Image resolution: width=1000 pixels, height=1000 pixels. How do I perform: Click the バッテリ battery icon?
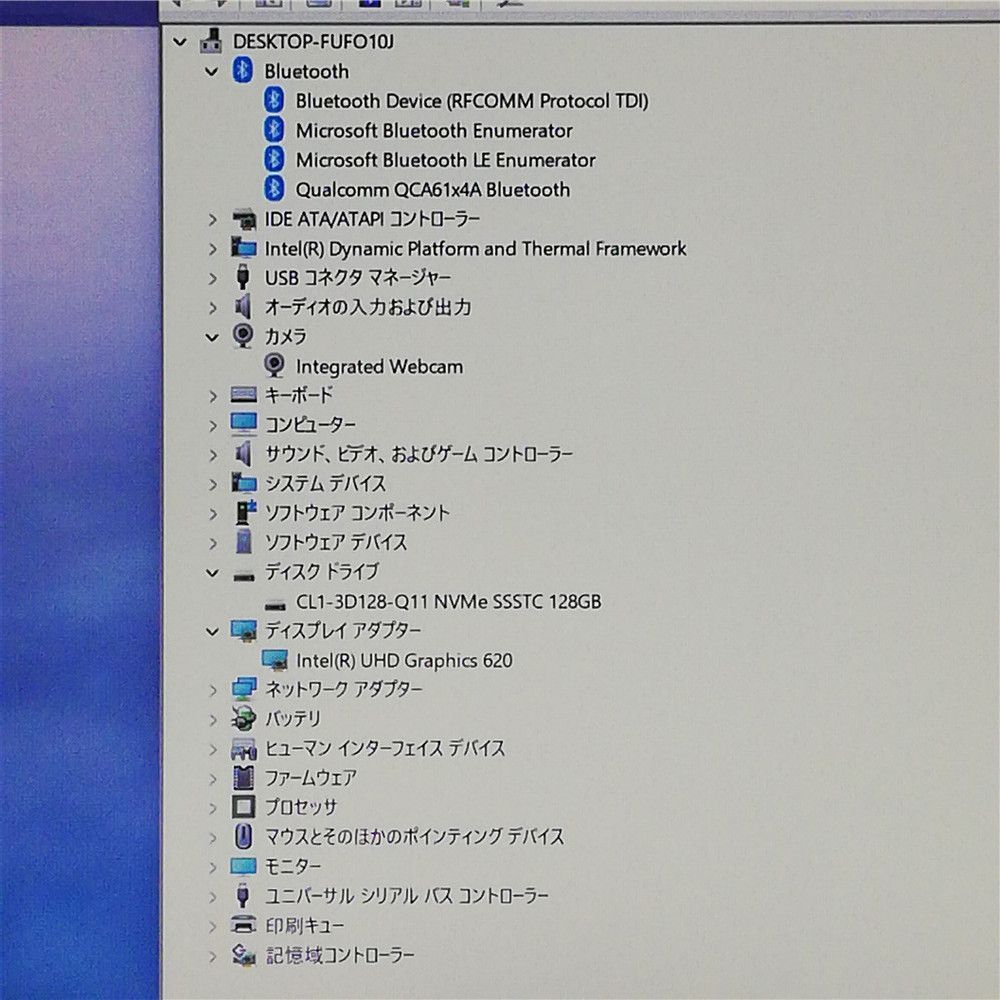click(x=242, y=719)
